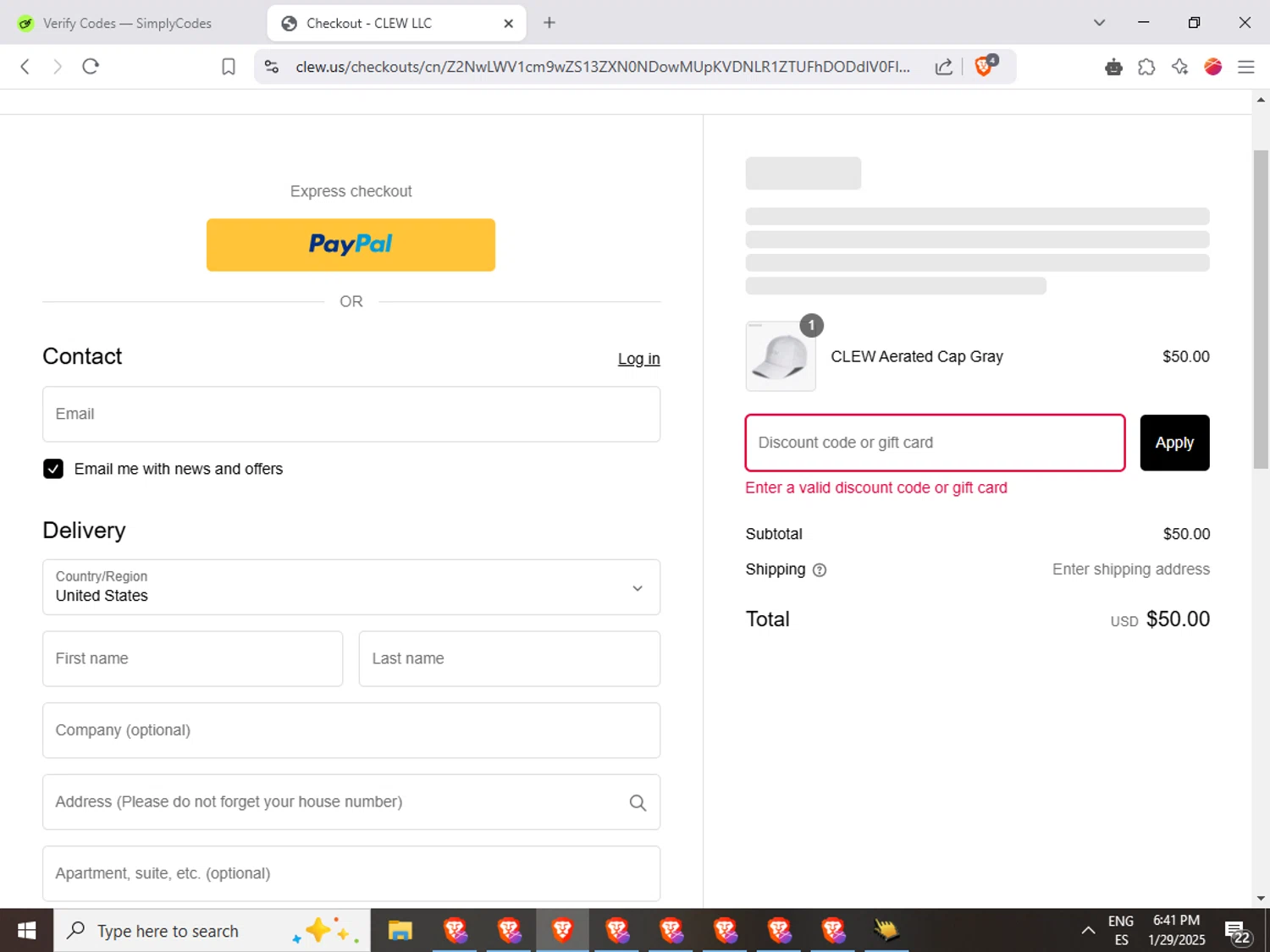This screenshot has height=952, width=1270.
Task: Open the Brave Shields lion icon
Action: pos(985,65)
